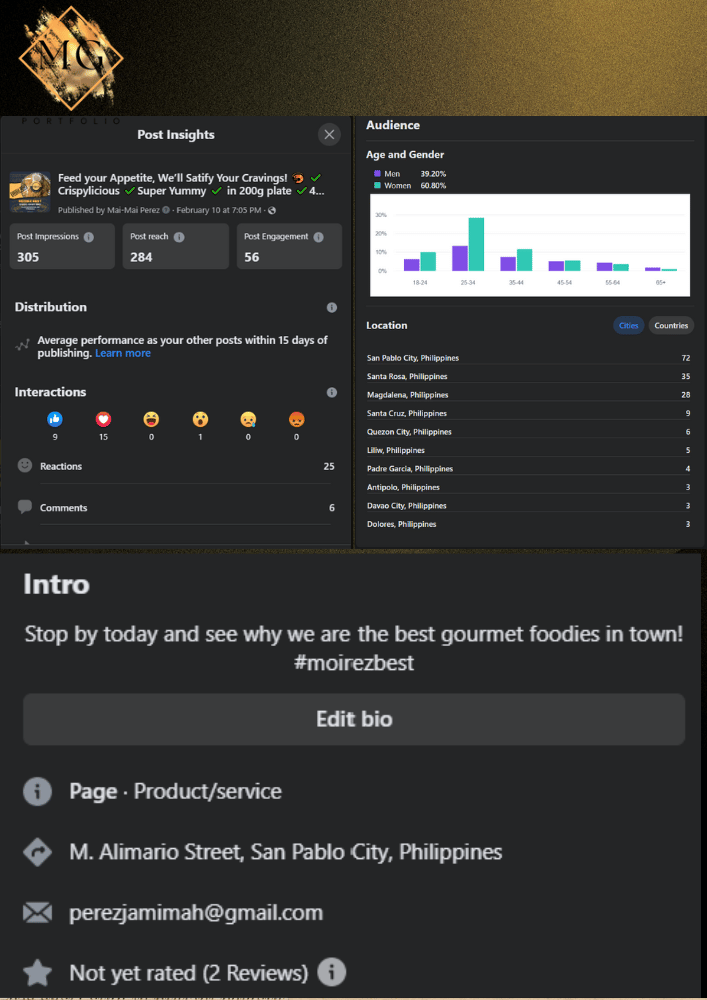The width and height of the screenshot is (707, 1000).
Task: Click the Wow reaction emoji
Action: (x=200, y=420)
